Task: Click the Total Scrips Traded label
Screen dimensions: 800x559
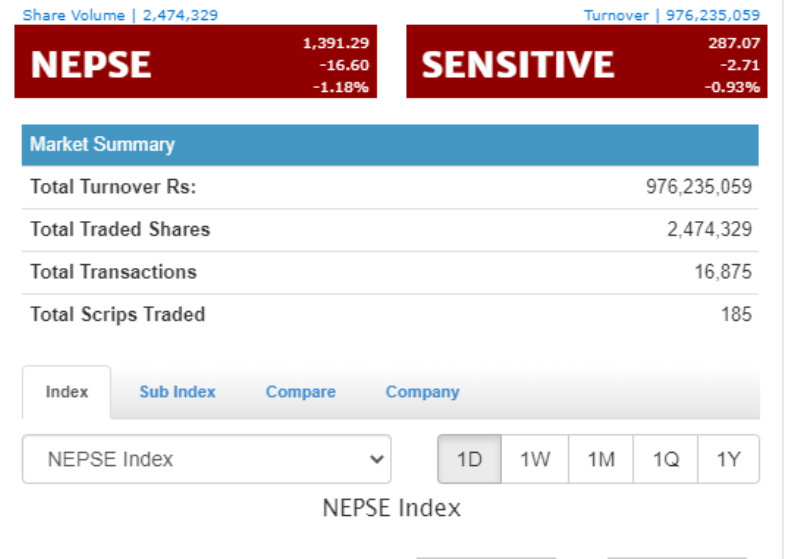Action: [x=117, y=314]
